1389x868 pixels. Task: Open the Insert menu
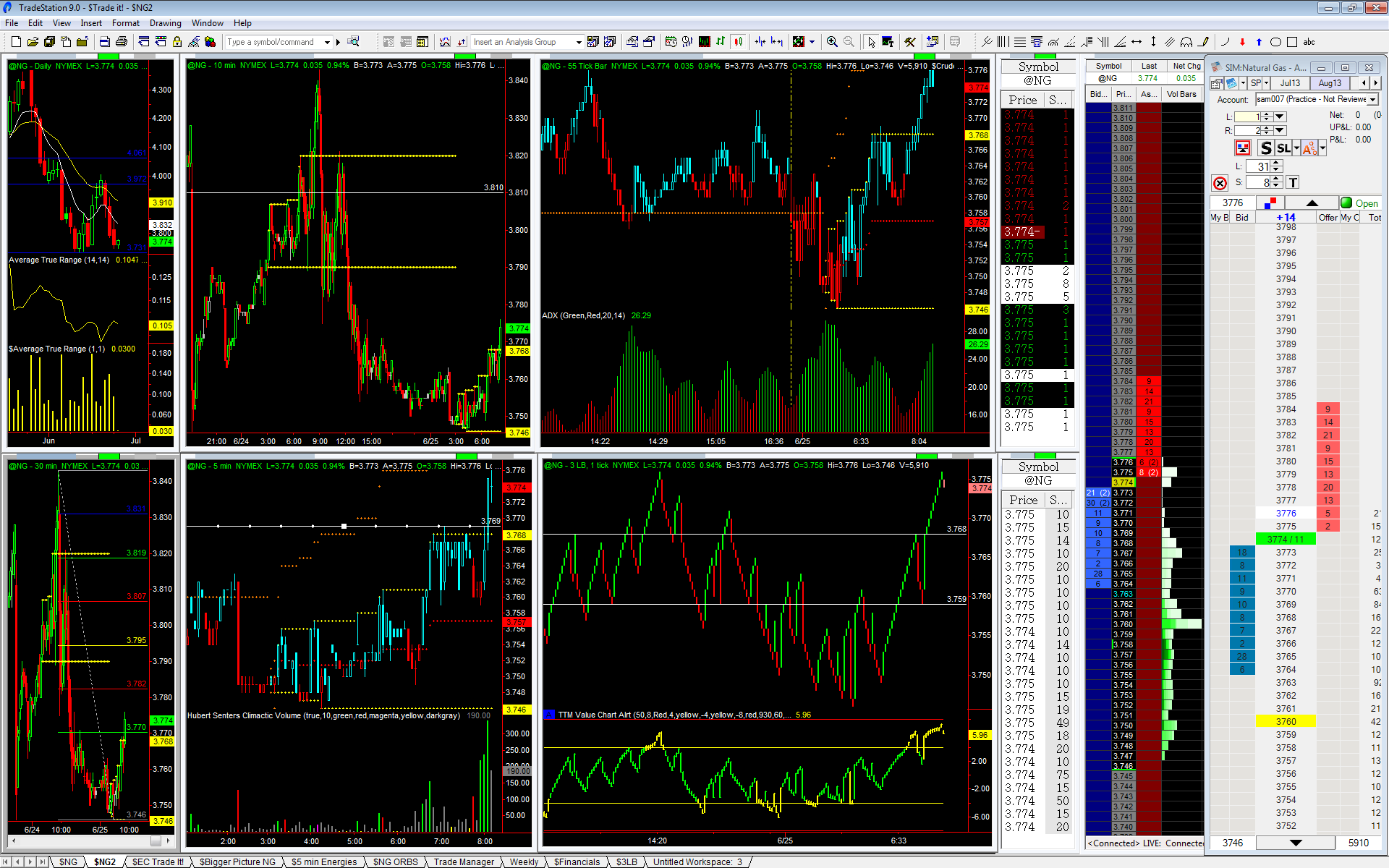pos(91,23)
